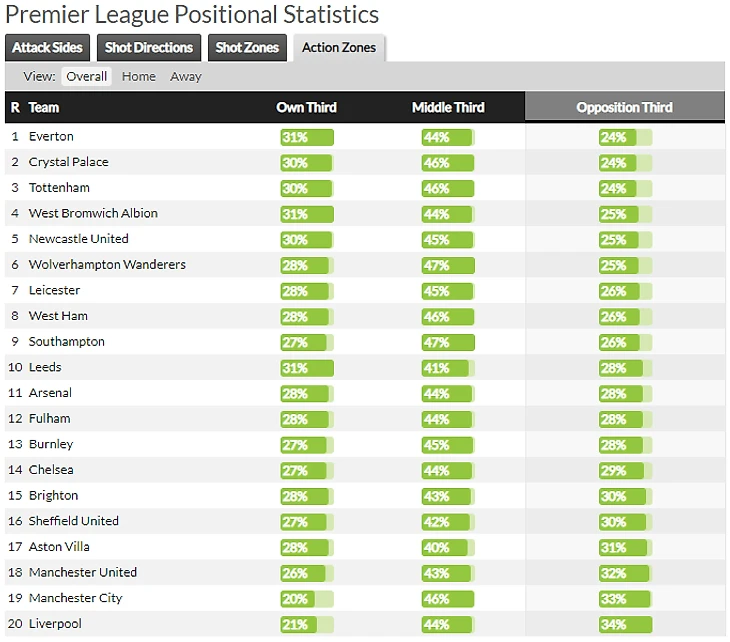This screenshot has height=642, width=730.
Task: Open the Shot Directions tab
Action: coord(149,47)
